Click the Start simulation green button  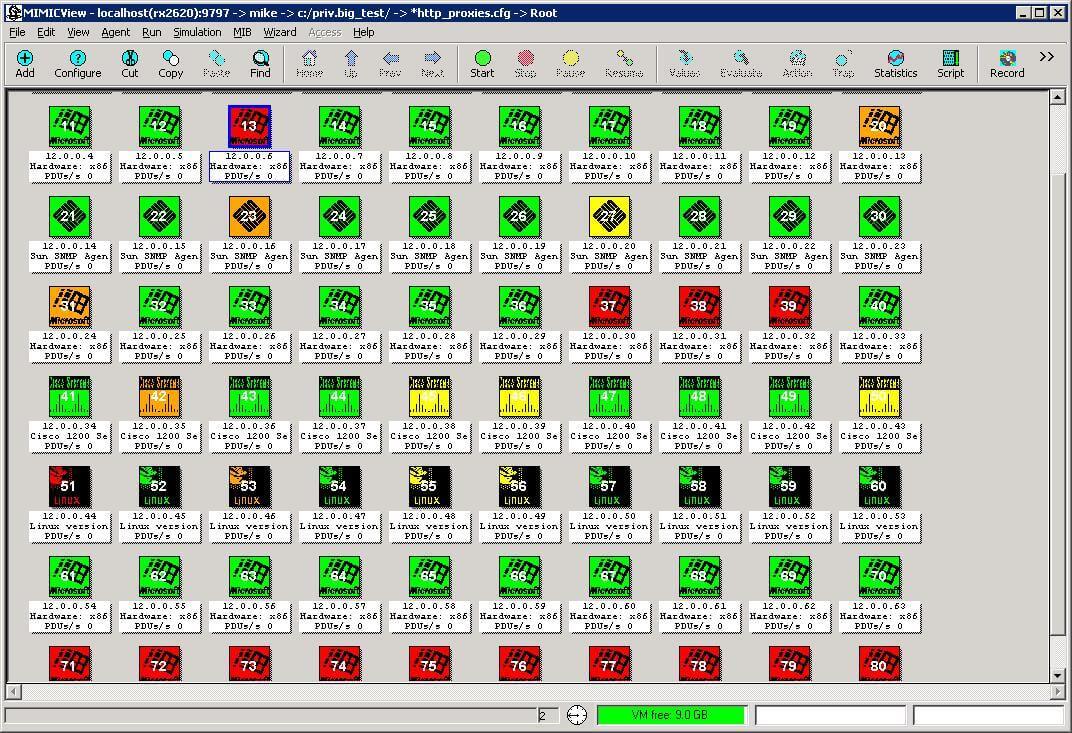pyautogui.click(x=482, y=64)
